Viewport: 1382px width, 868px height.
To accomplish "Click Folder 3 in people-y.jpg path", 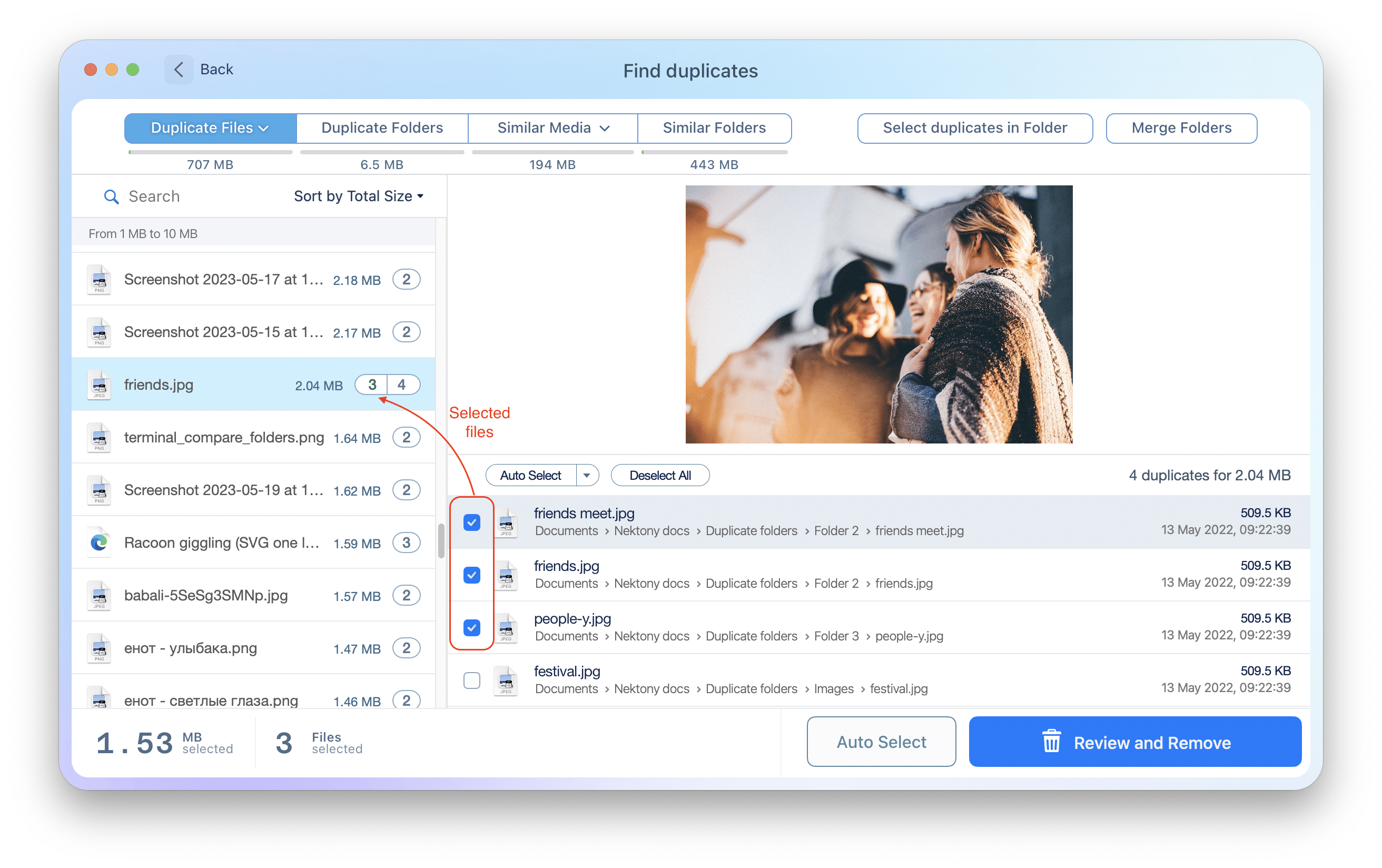I will tap(836, 636).
